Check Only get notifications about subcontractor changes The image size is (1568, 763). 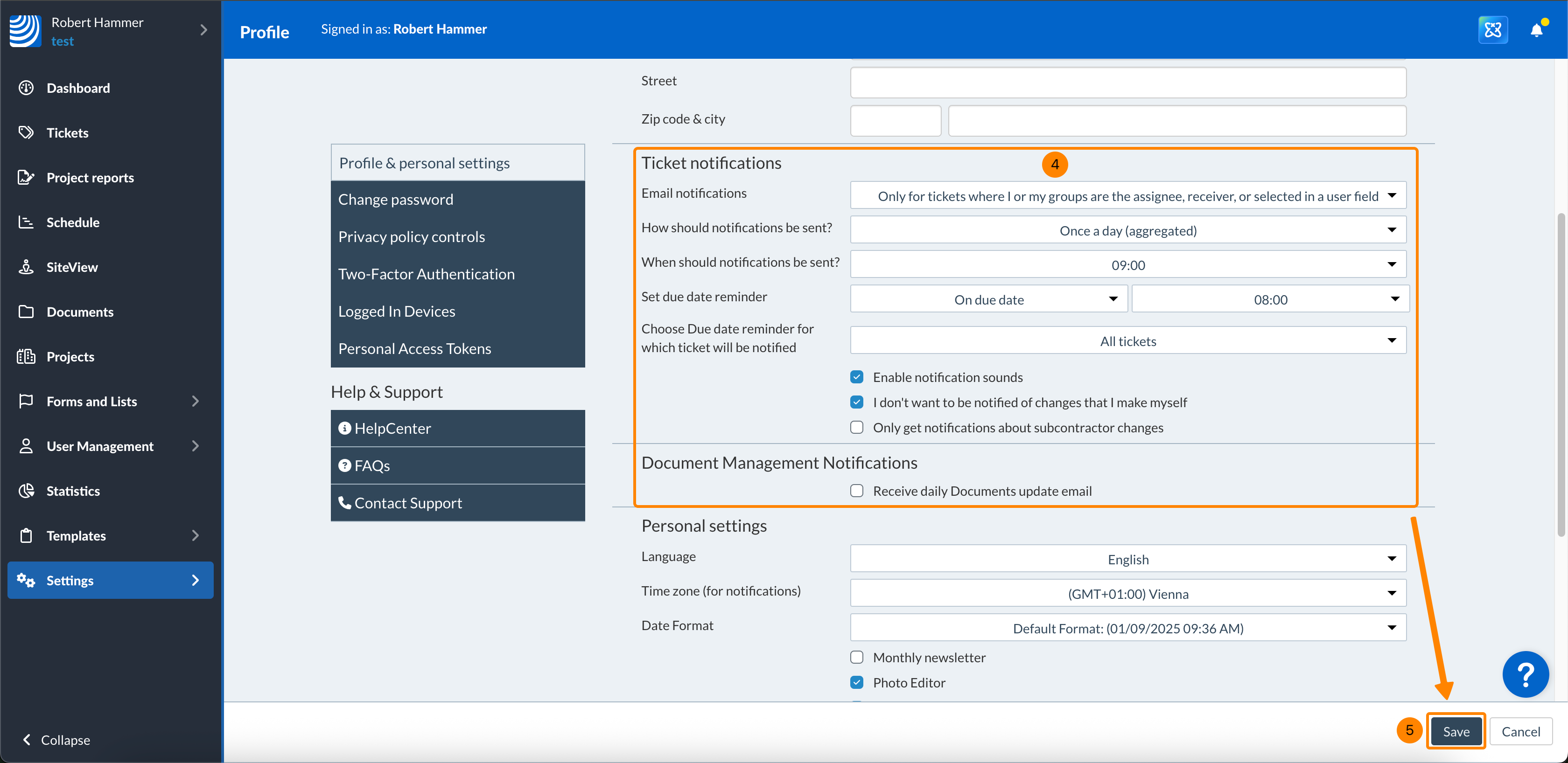(x=856, y=428)
